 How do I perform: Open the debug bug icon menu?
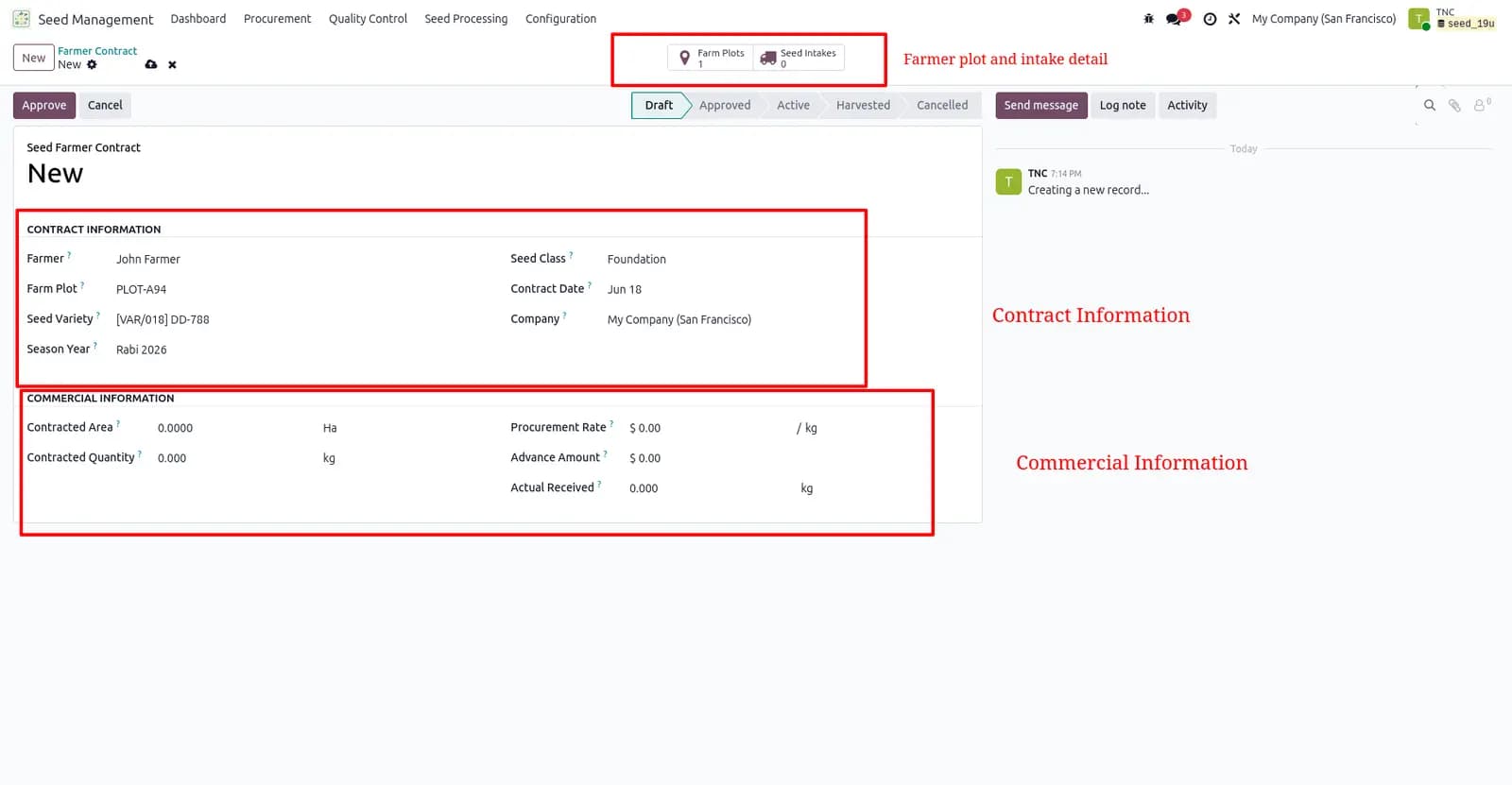[x=1148, y=19]
